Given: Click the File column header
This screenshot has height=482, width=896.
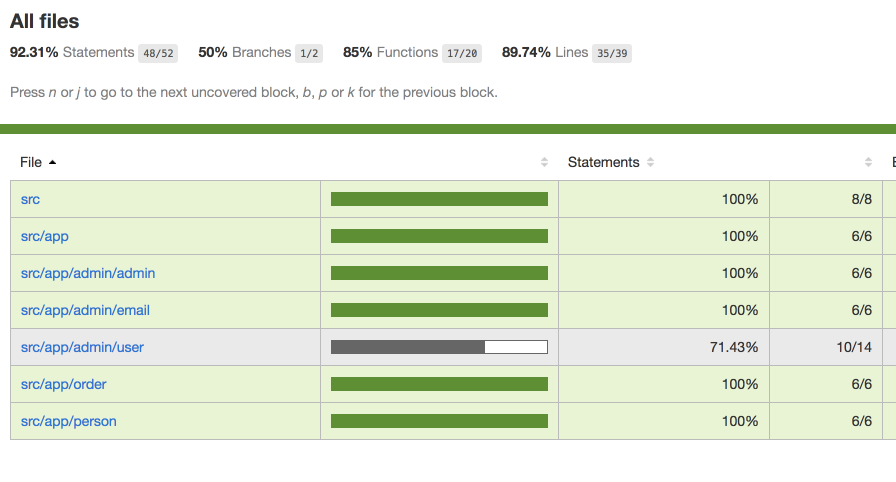Looking at the screenshot, I should click(x=31, y=162).
